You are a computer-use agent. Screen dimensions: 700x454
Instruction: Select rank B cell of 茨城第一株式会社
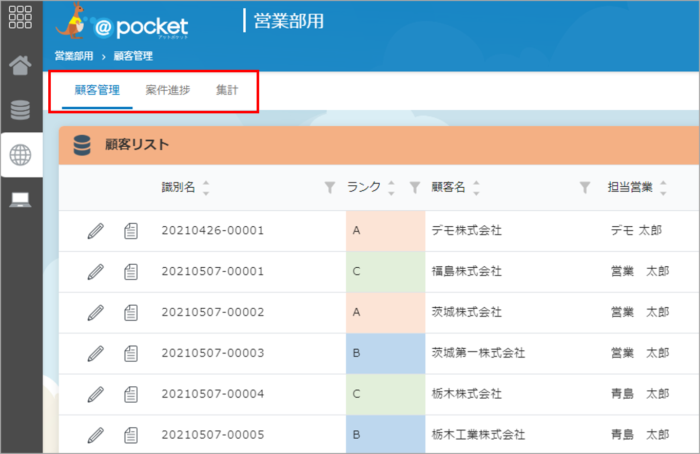386,354
